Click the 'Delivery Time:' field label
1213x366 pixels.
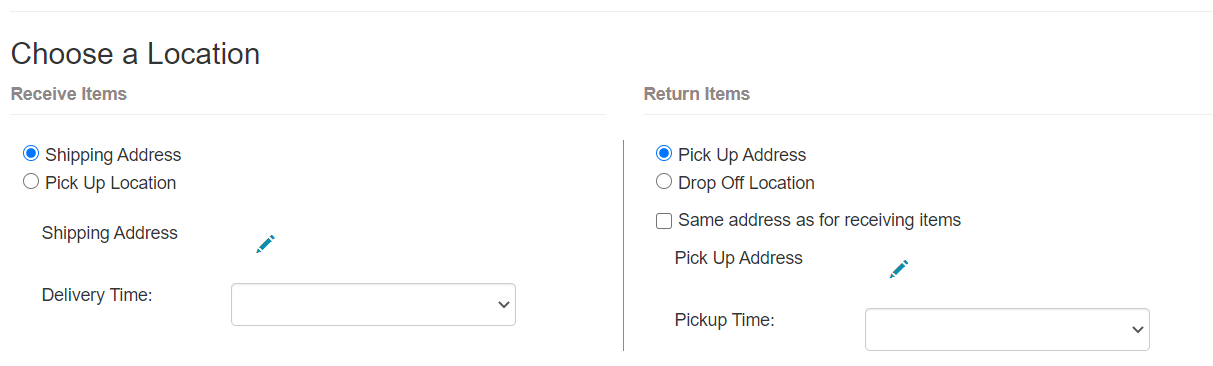[97, 295]
